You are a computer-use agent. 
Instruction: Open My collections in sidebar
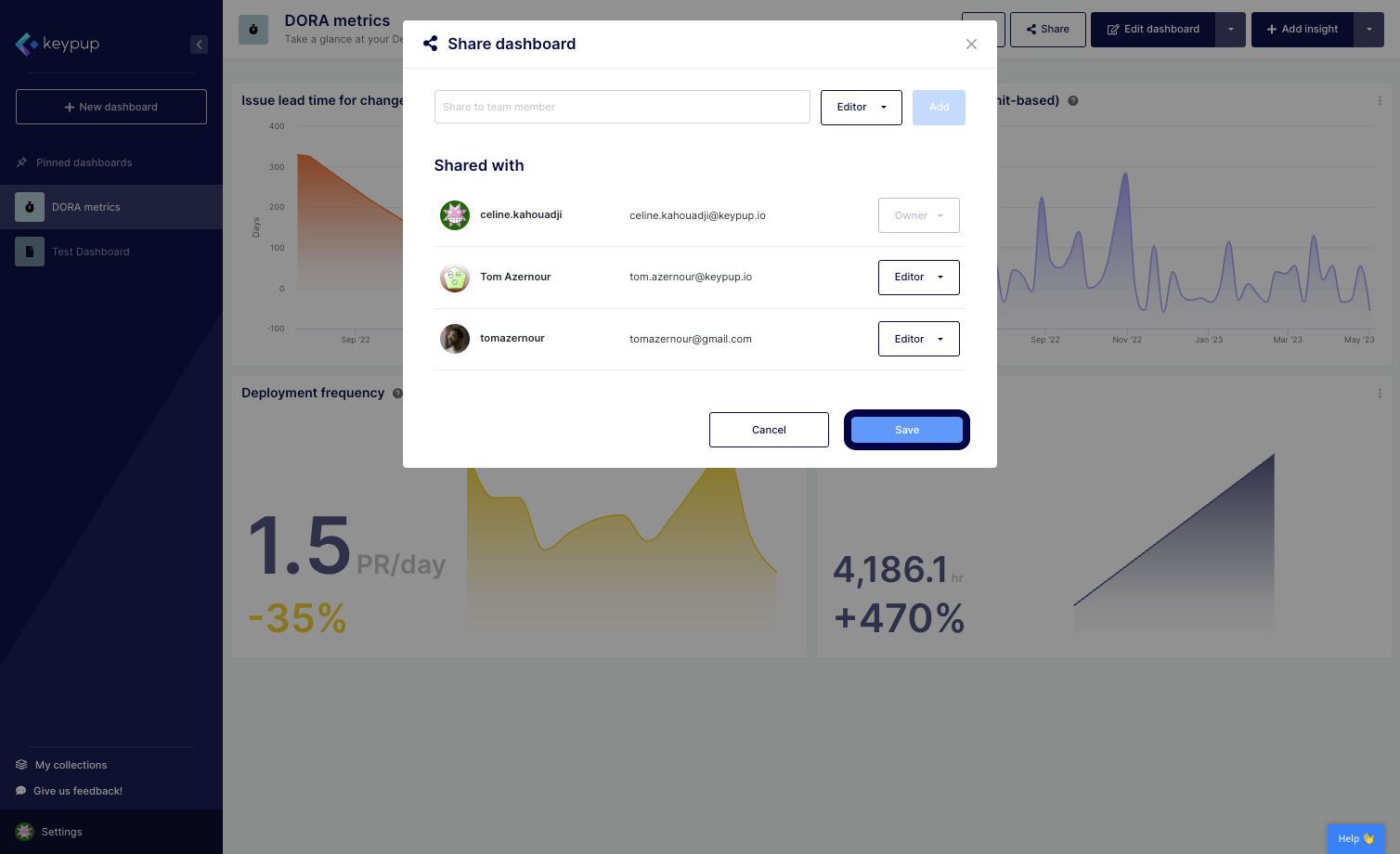[71, 765]
